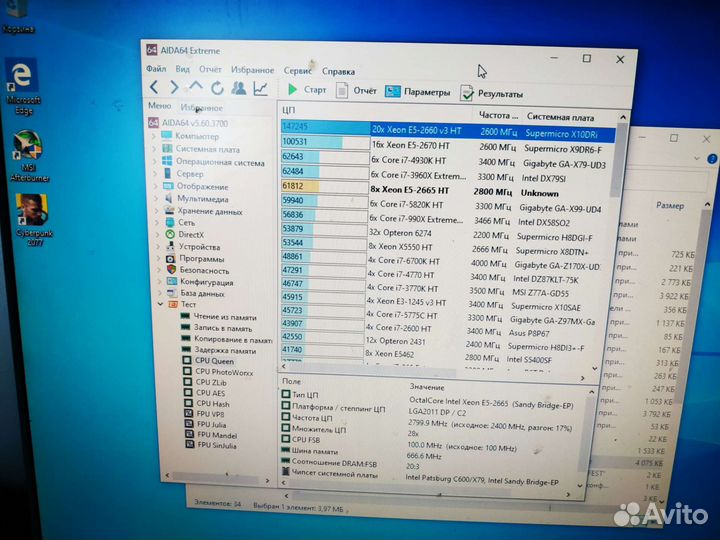Expand the Компьютер tree node
Screen dimensions: 720x540
tap(155, 136)
